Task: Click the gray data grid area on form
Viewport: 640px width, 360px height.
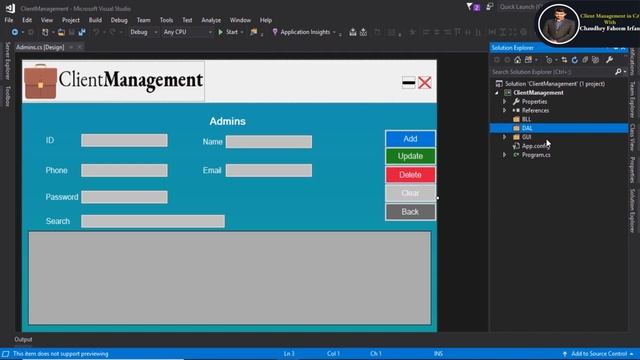Action: coord(229,278)
